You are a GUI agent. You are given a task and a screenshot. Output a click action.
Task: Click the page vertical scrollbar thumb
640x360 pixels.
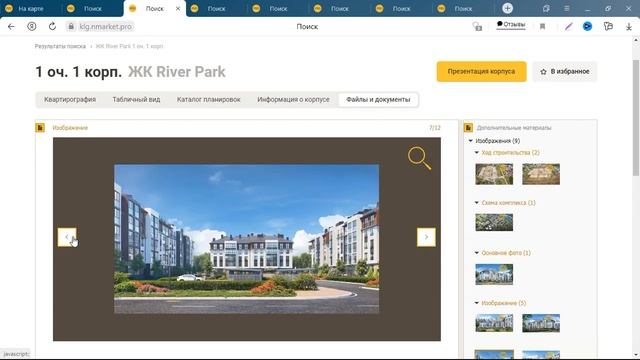(x=636, y=118)
